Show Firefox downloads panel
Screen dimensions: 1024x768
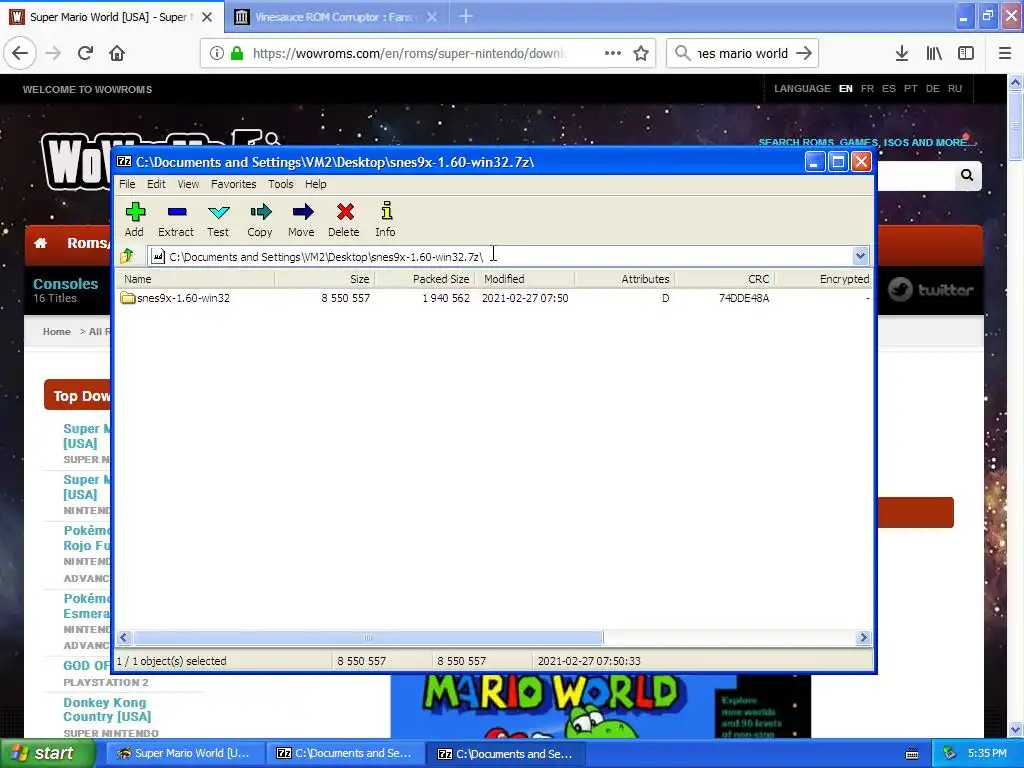(902, 54)
